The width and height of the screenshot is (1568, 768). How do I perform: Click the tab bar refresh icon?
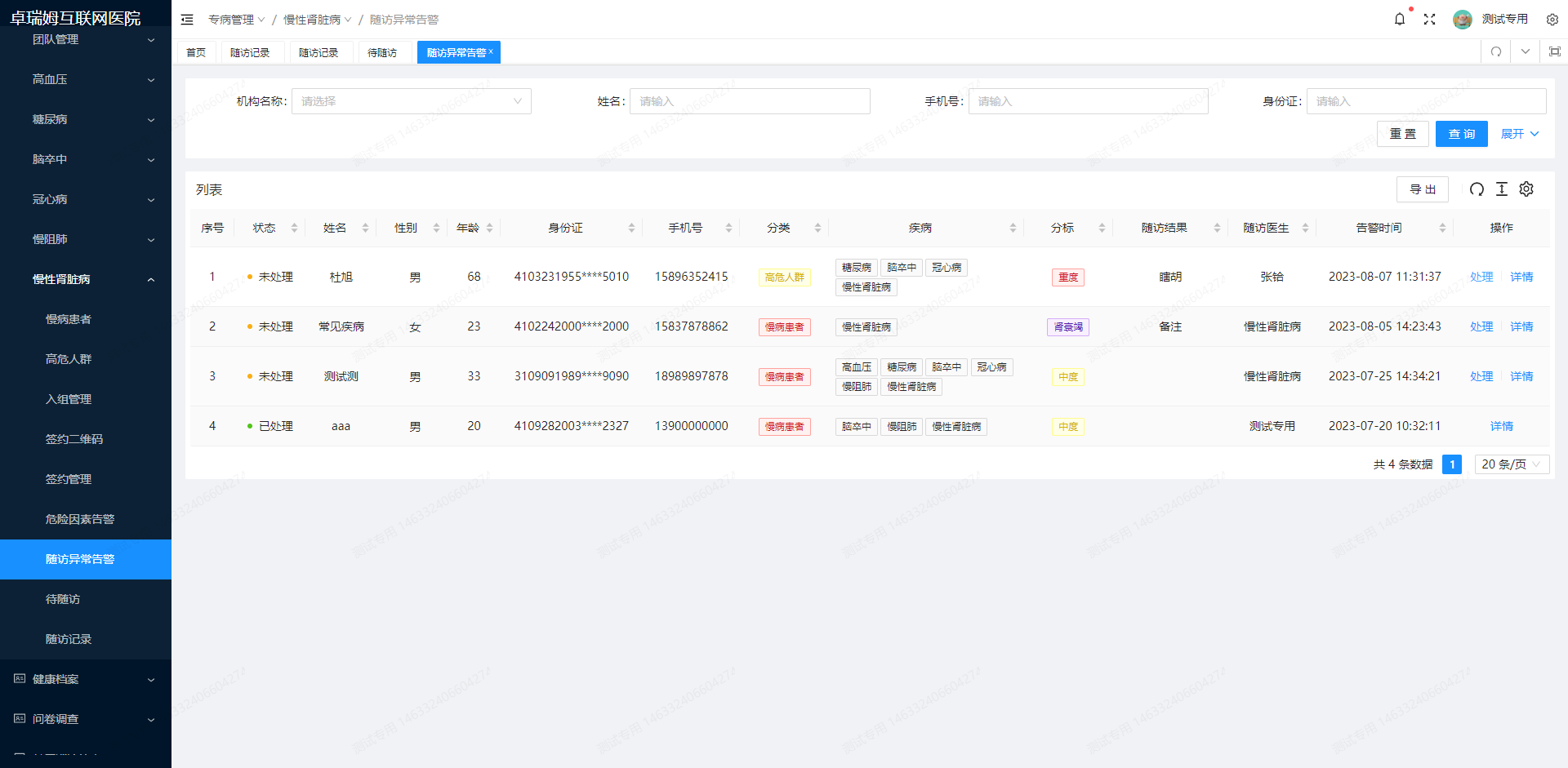1496,51
